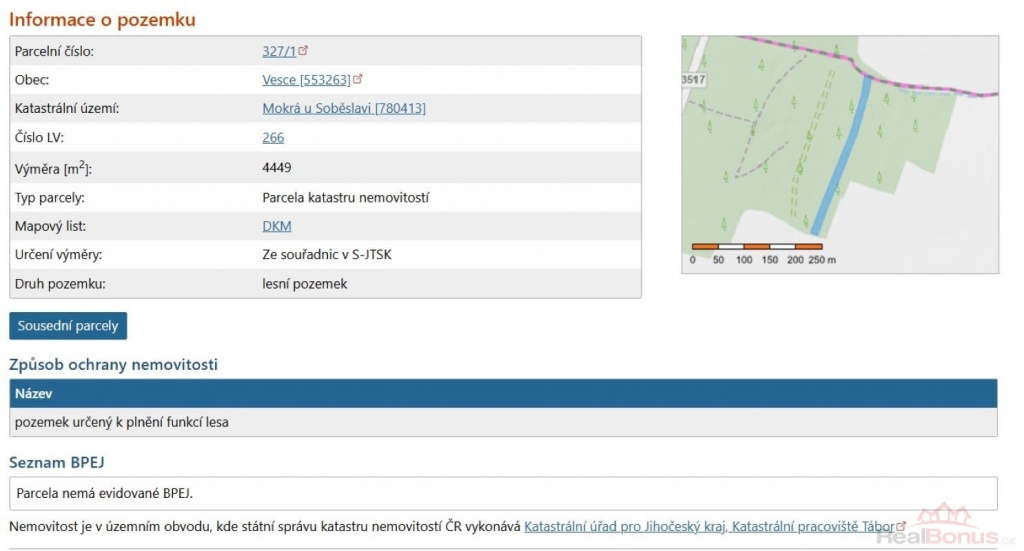
Task: Click the 3517 label on the map
Action: [693, 79]
